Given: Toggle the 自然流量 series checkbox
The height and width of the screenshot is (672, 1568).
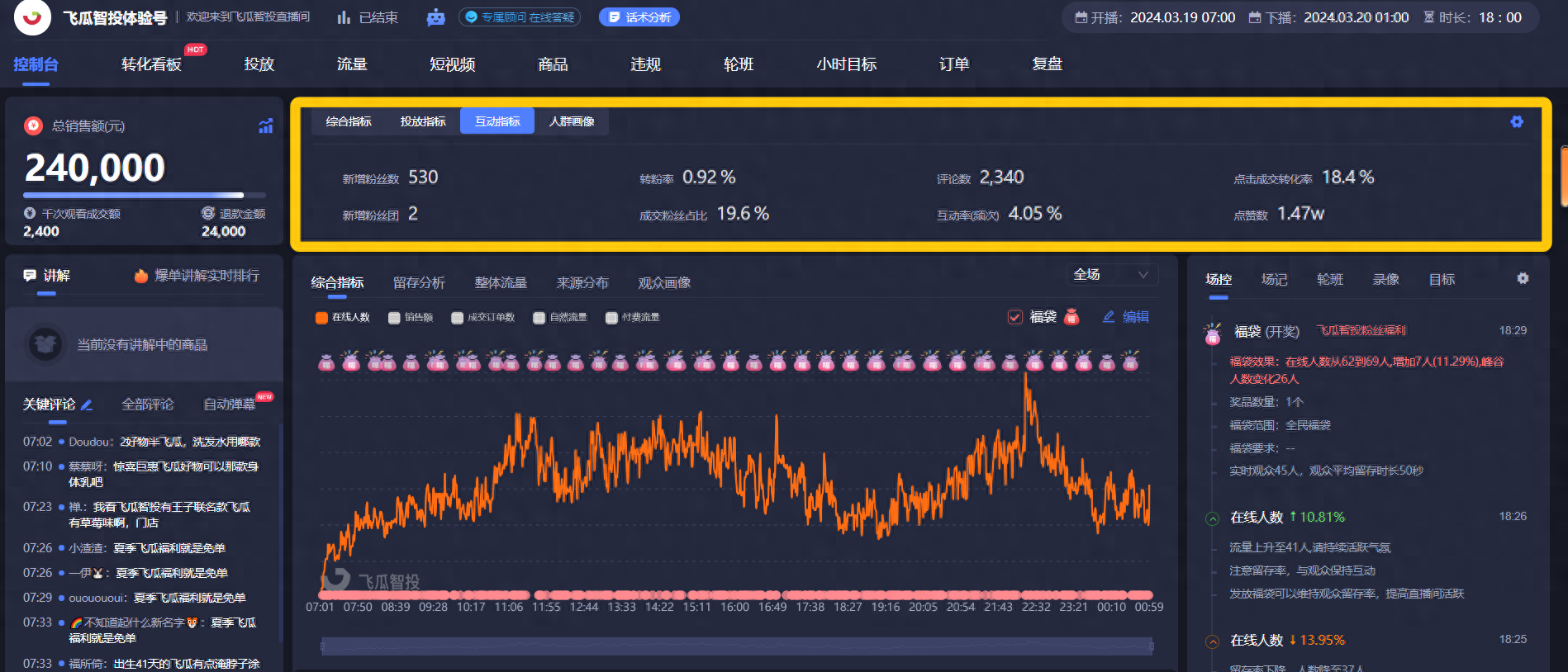Looking at the screenshot, I should 539,318.
